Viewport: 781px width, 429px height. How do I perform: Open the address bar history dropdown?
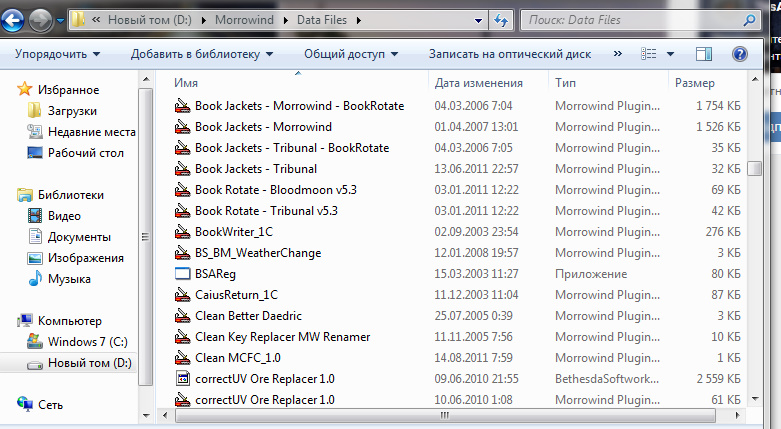(478, 20)
